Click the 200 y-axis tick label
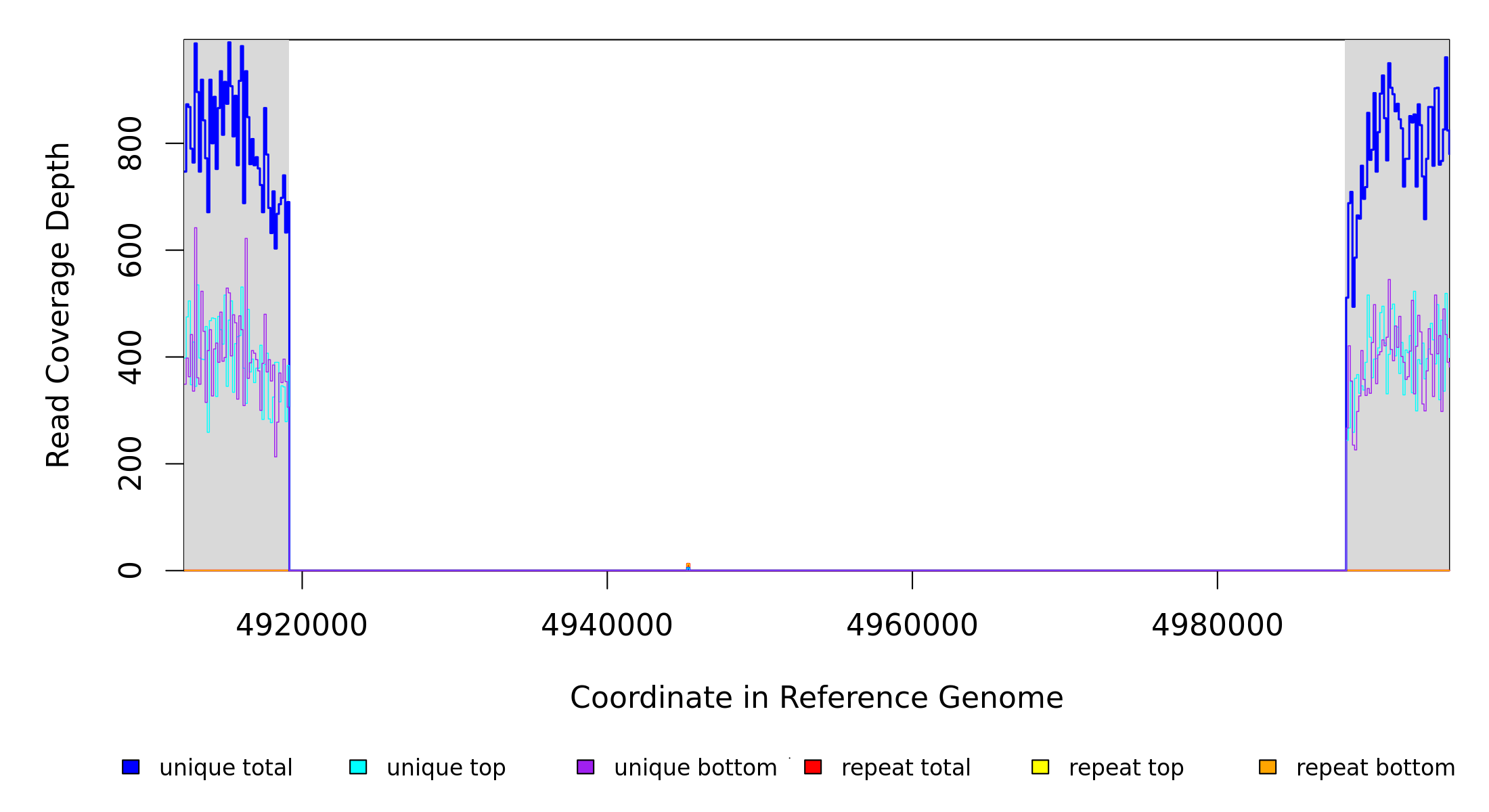This screenshot has width=1489, height=812. tap(130, 464)
